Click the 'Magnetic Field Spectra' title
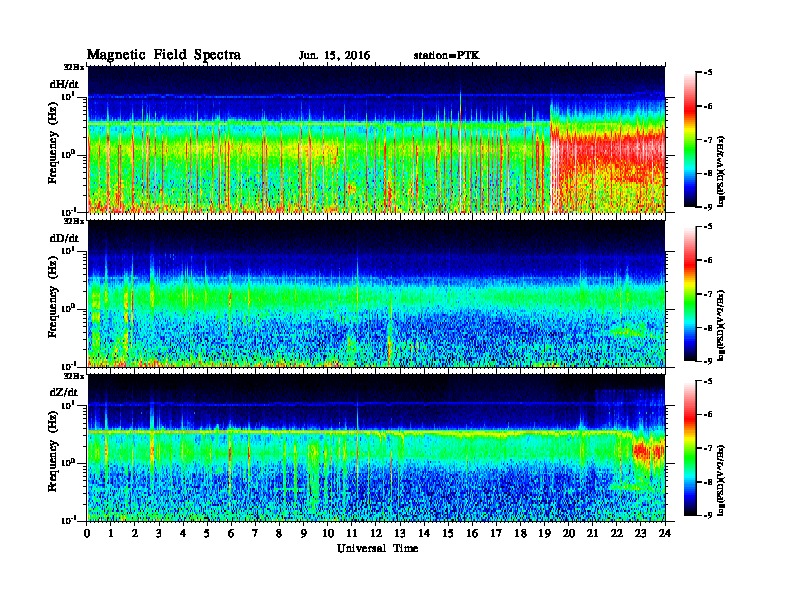 pyautogui.click(x=163, y=55)
